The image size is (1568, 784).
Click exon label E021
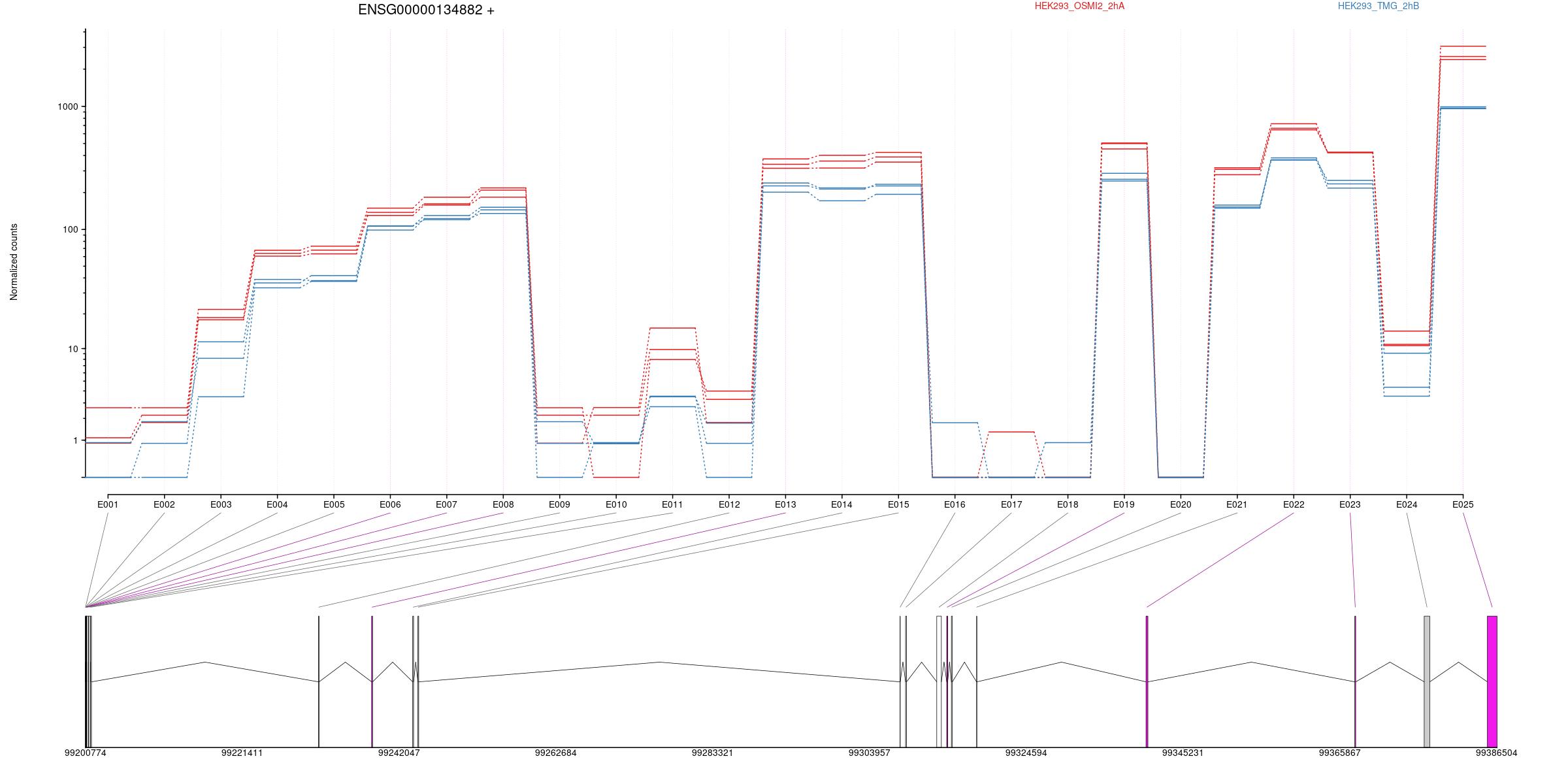(x=1237, y=504)
